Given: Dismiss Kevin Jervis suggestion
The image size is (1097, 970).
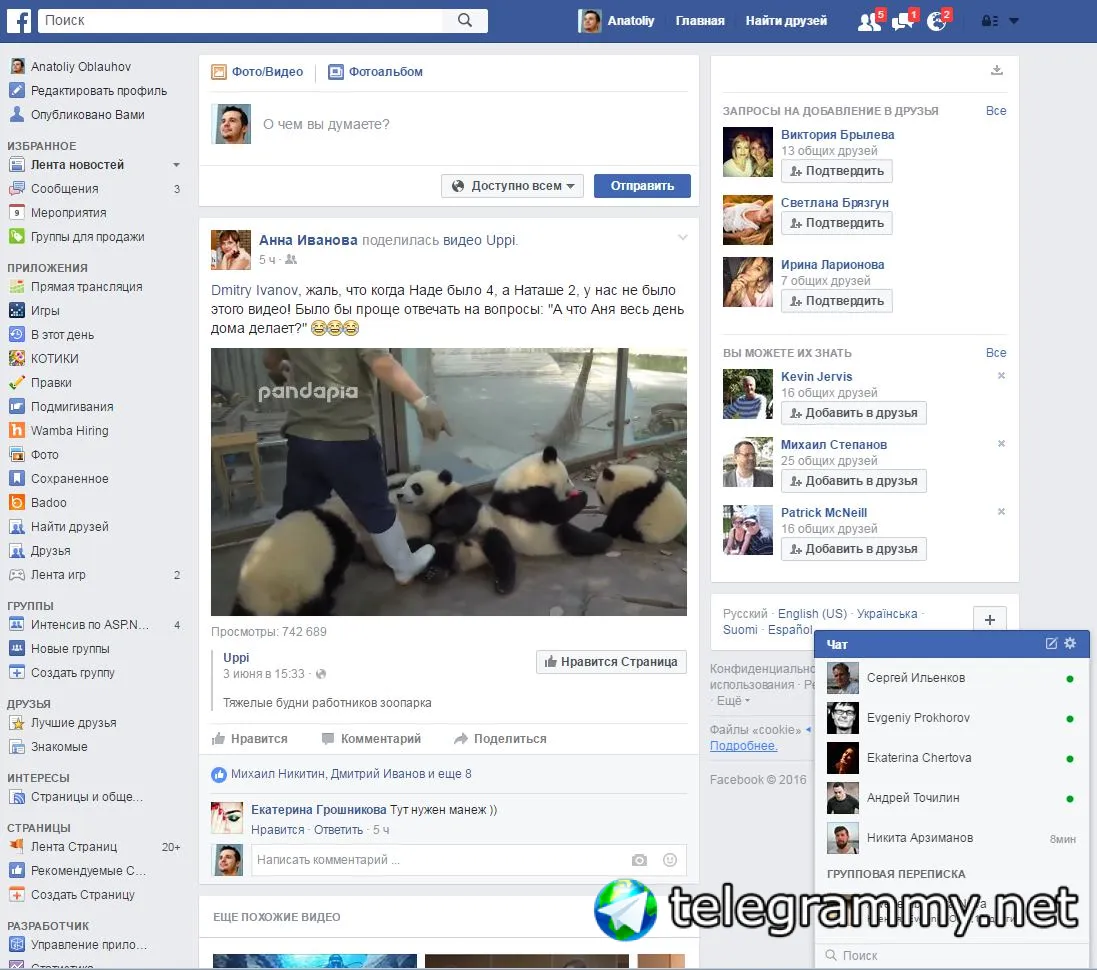Looking at the screenshot, I should pos(1001,376).
